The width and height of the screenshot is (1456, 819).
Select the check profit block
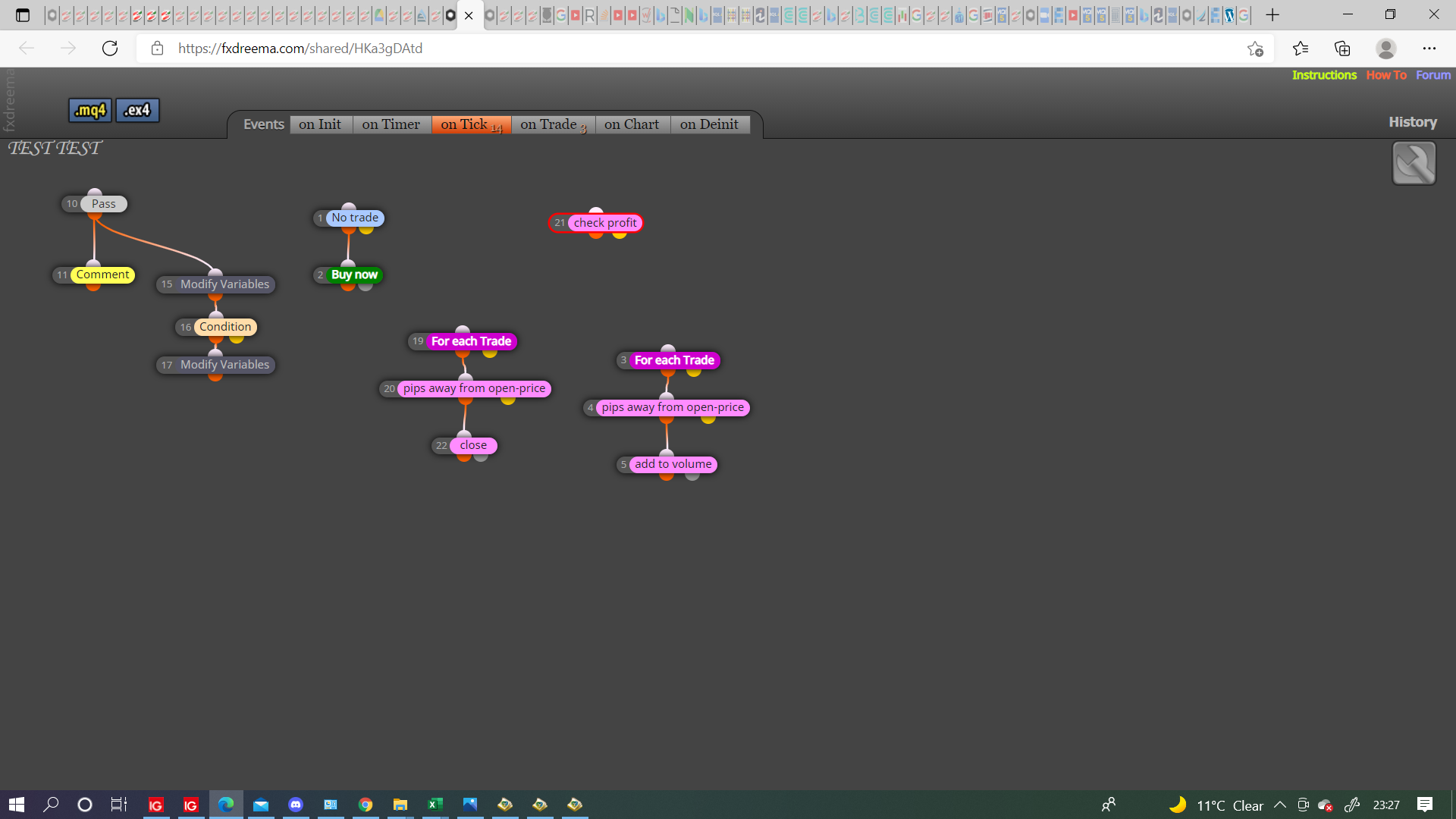click(x=604, y=223)
